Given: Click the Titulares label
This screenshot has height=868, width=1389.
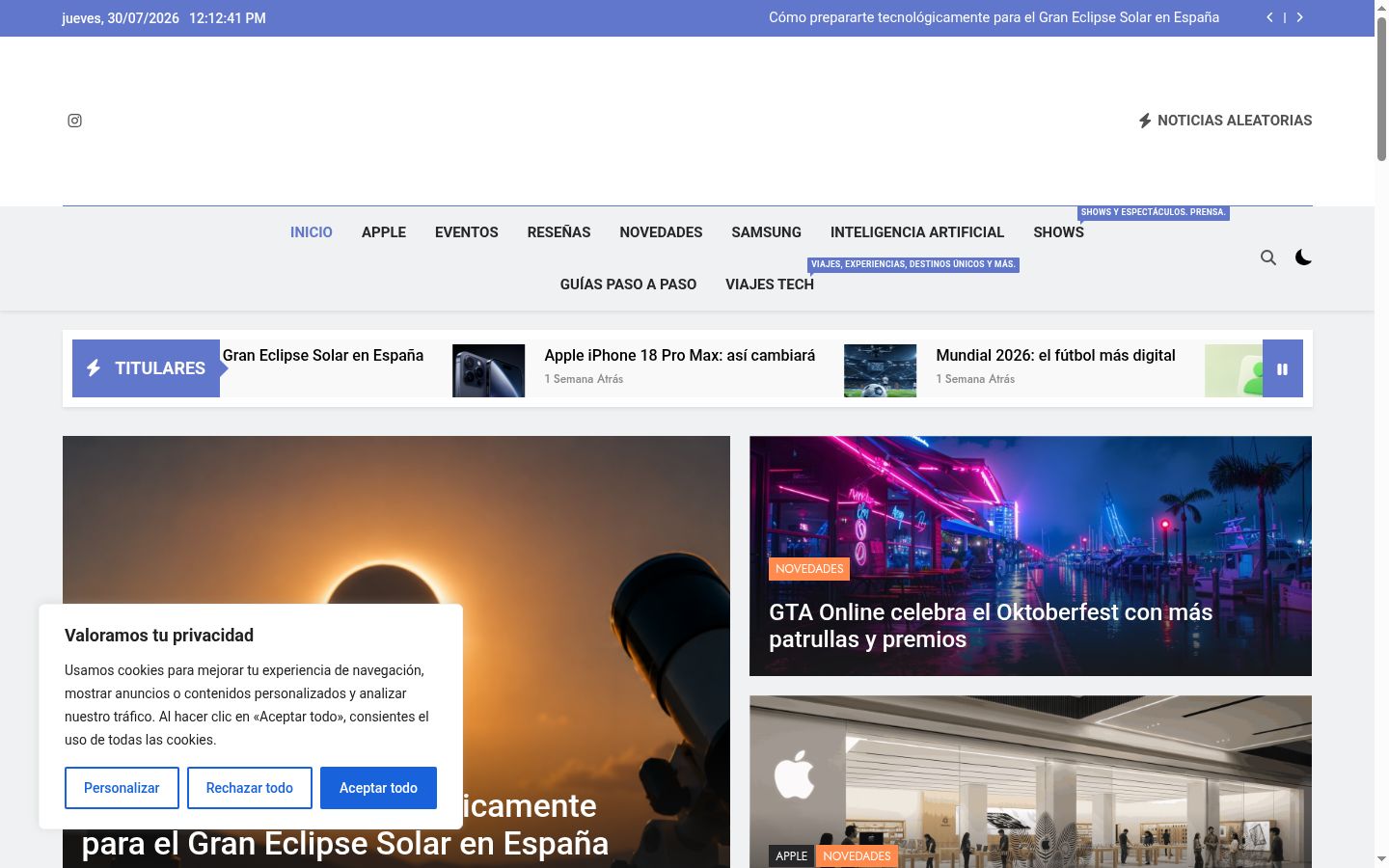Looking at the screenshot, I should coord(147,368).
